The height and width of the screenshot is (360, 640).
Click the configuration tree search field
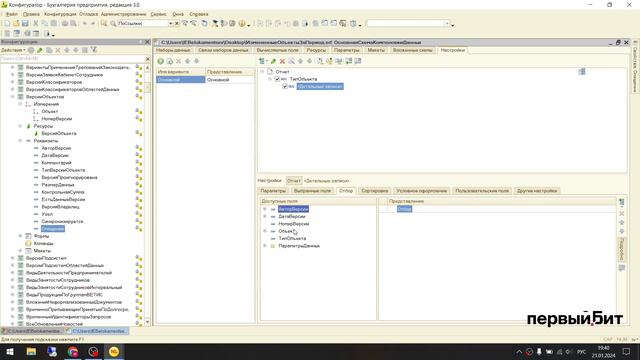point(73,59)
